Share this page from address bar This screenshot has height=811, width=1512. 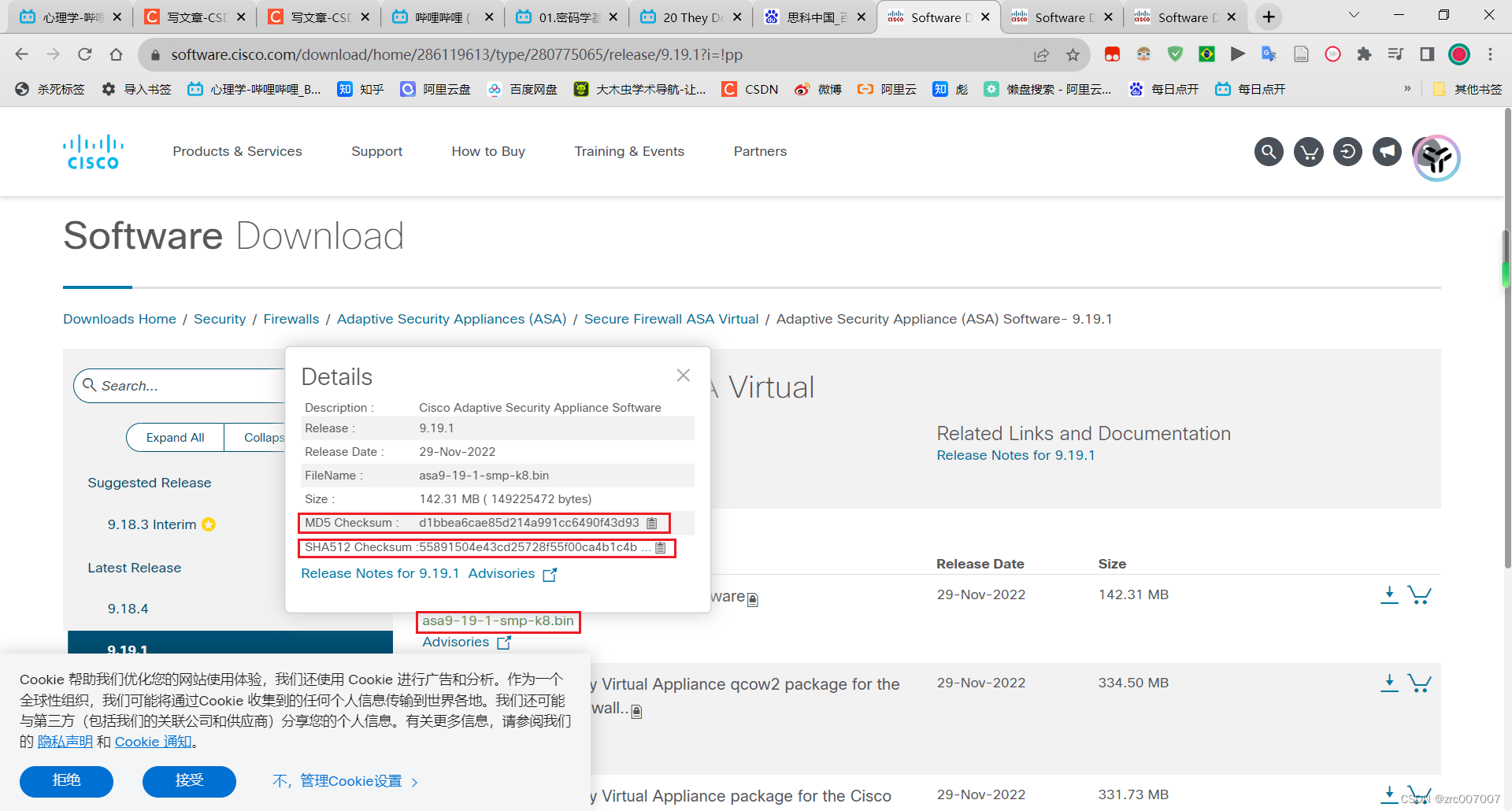click(x=1041, y=54)
